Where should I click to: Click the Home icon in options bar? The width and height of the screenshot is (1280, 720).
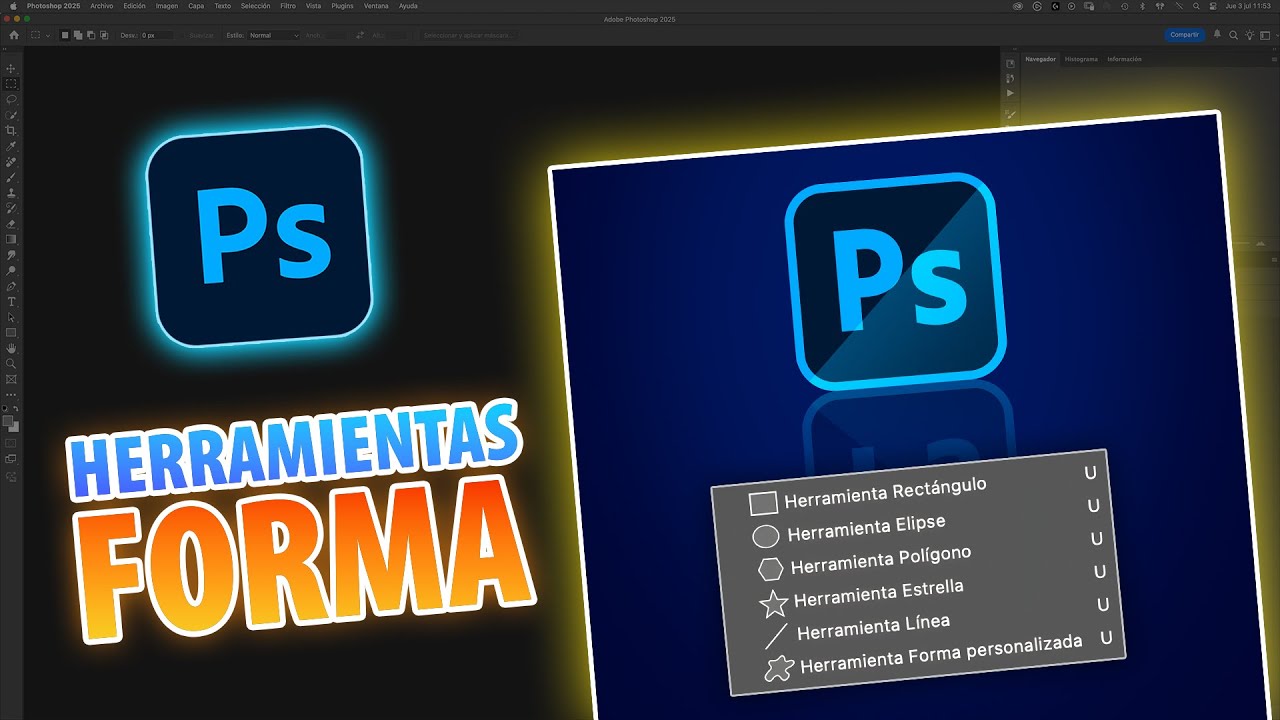coord(14,35)
